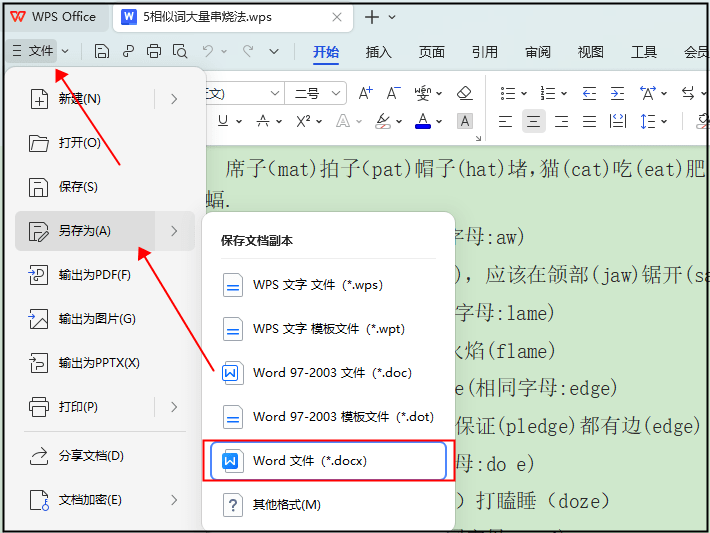The width and height of the screenshot is (710, 533).
Task: Choose 输出为PPTX(X) in the file menu
Action: (105, 363)
